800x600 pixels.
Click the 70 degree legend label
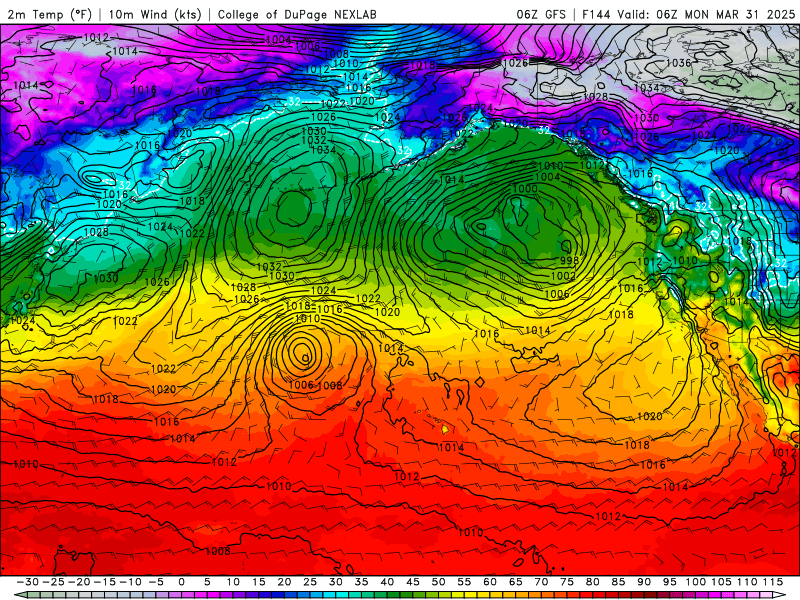click(541, 582)
